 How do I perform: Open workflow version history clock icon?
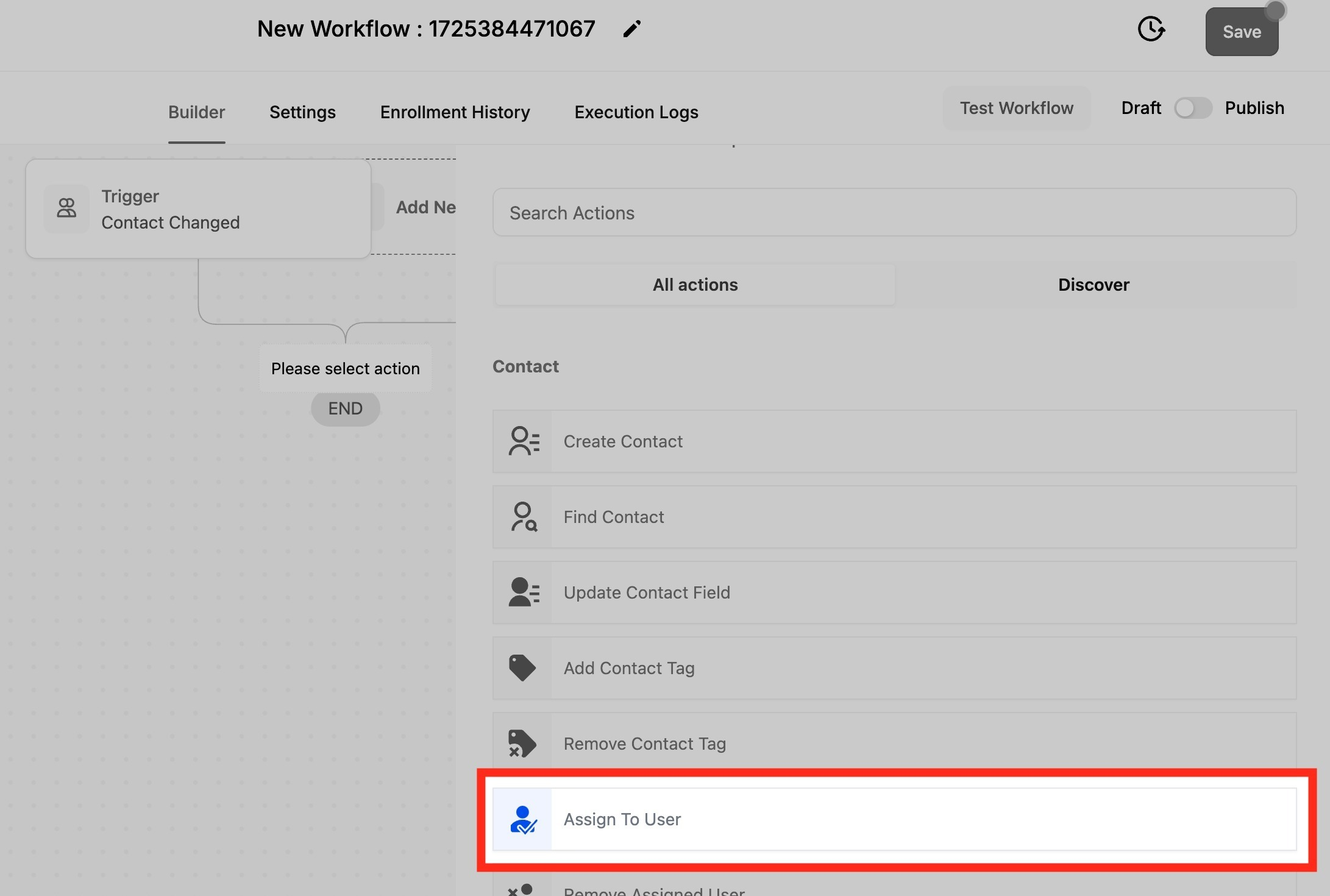[x=1151, y=29]
